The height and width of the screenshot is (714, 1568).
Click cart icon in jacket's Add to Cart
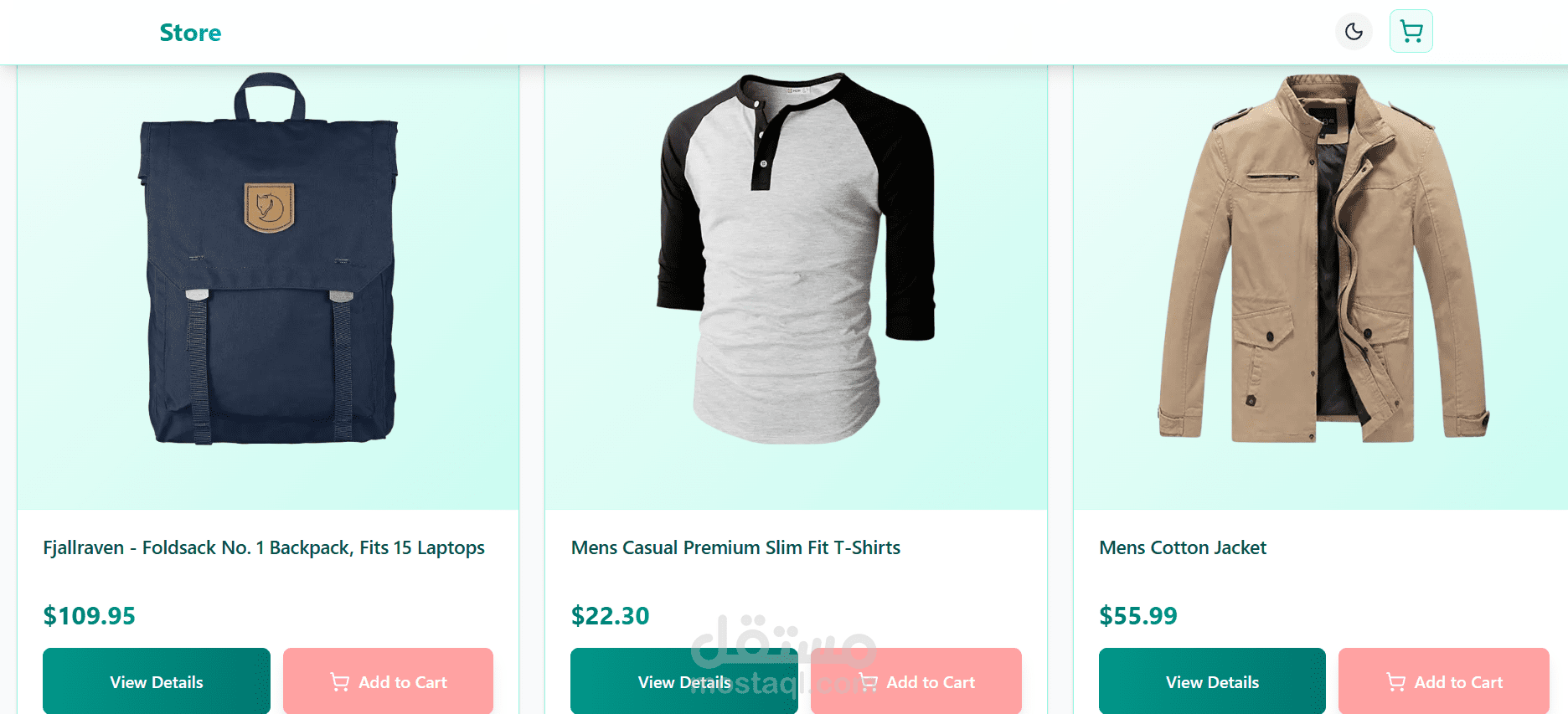pyautogui.click(x=1396, y=682)
